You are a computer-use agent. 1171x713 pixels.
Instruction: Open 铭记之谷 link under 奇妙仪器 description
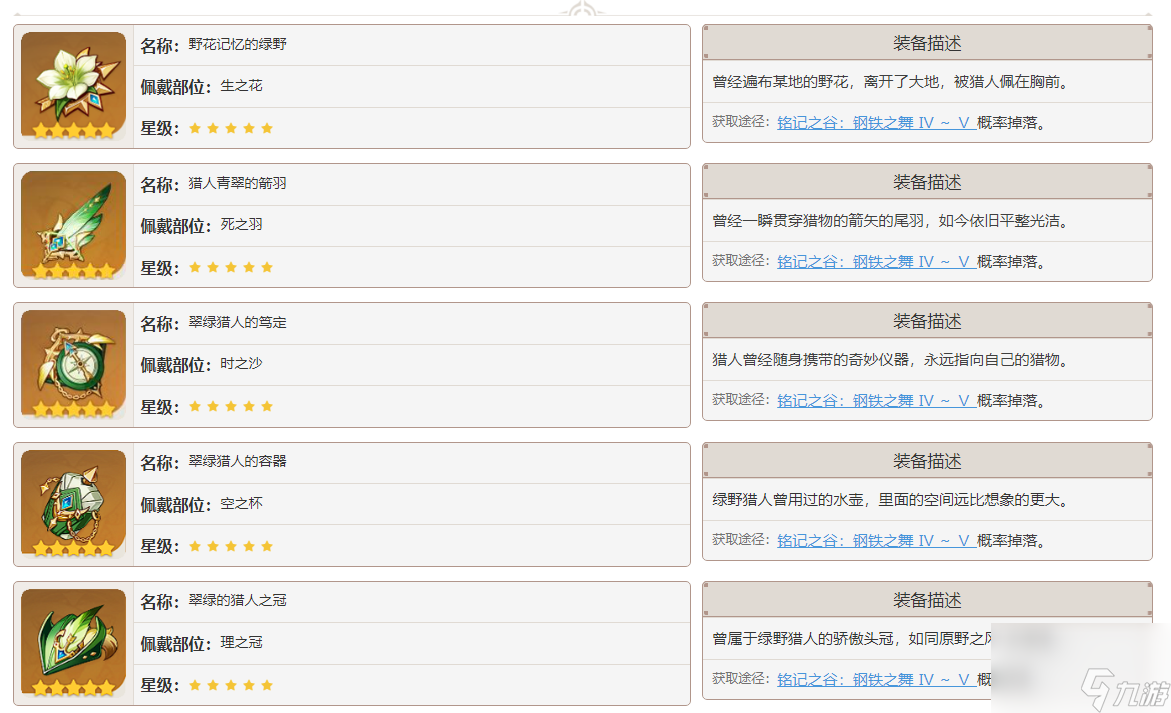point(876,400)
